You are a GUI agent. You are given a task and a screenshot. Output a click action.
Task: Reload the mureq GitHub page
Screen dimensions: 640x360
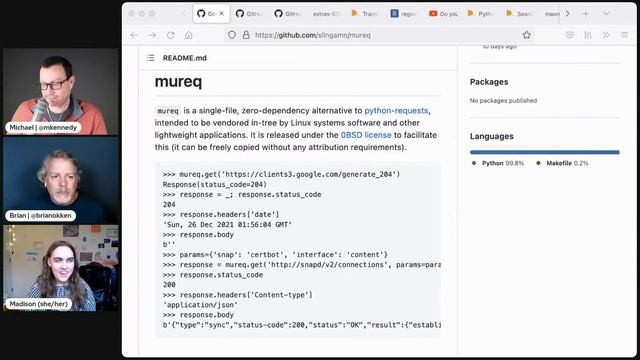pyautogui.click(x=171, y=35)
